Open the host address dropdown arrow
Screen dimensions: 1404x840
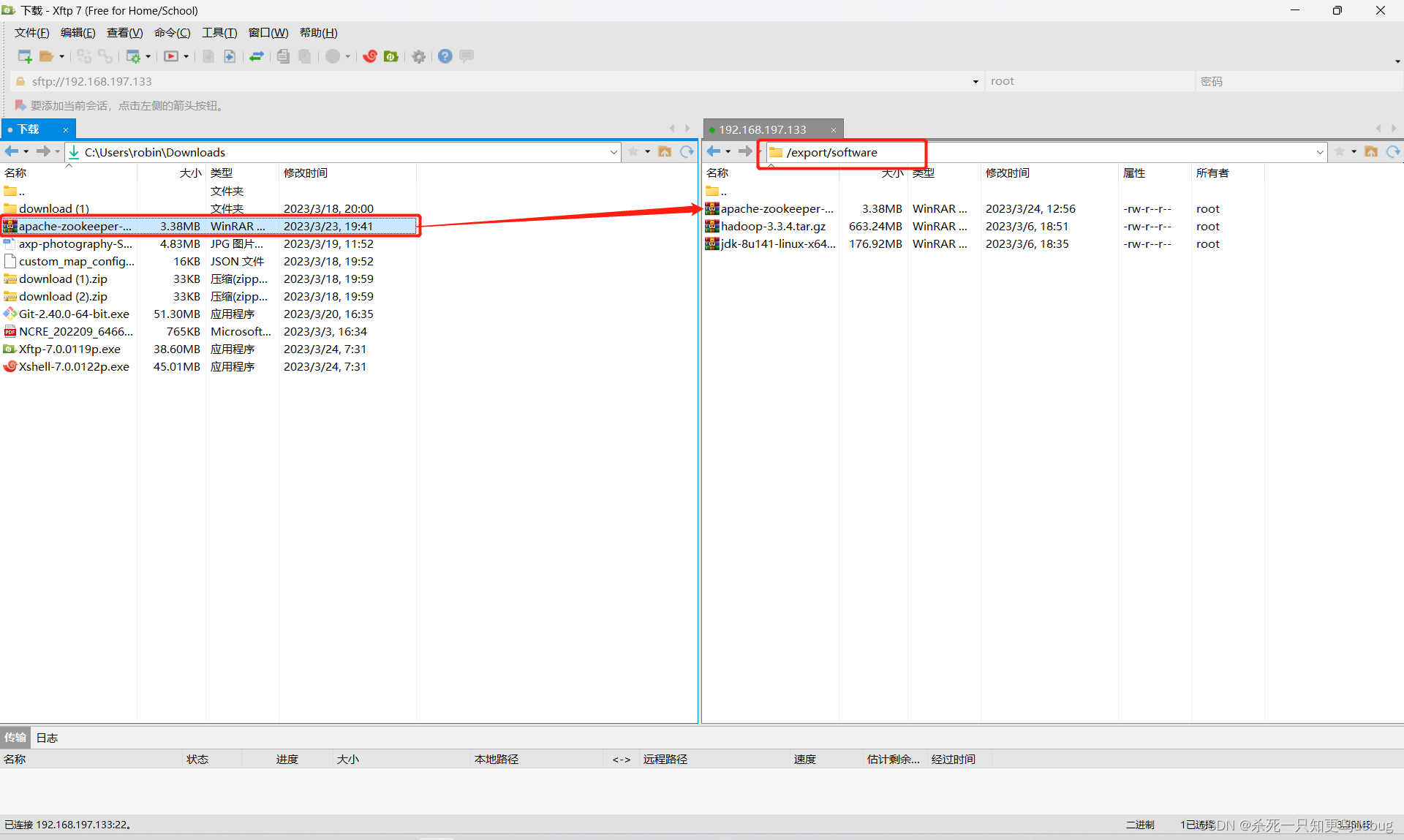pyautogui.click(x=975, y=82)
